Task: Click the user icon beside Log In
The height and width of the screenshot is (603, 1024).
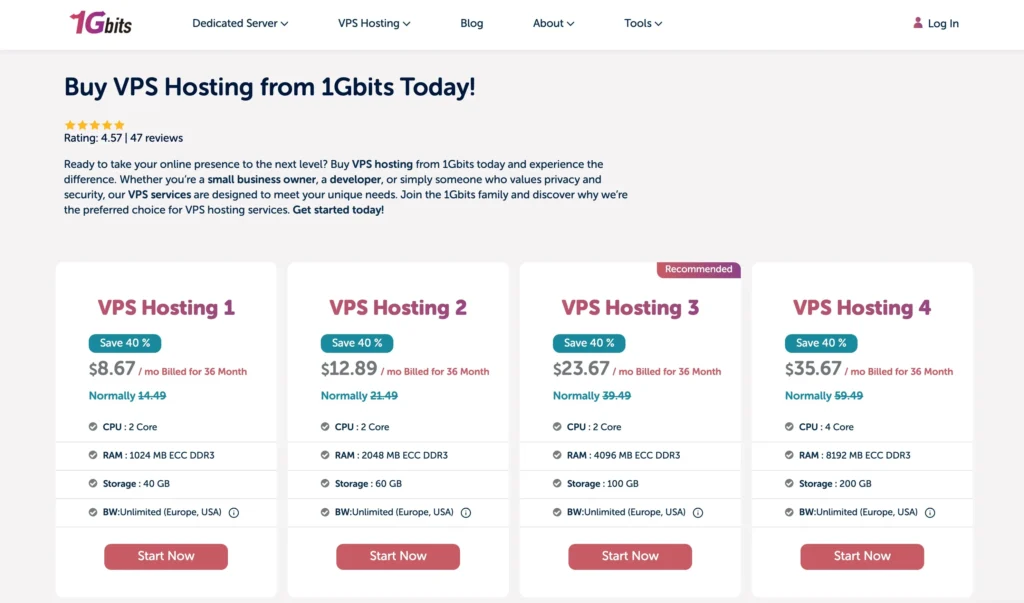Action: pyautogui.click(x=918, y=23)
